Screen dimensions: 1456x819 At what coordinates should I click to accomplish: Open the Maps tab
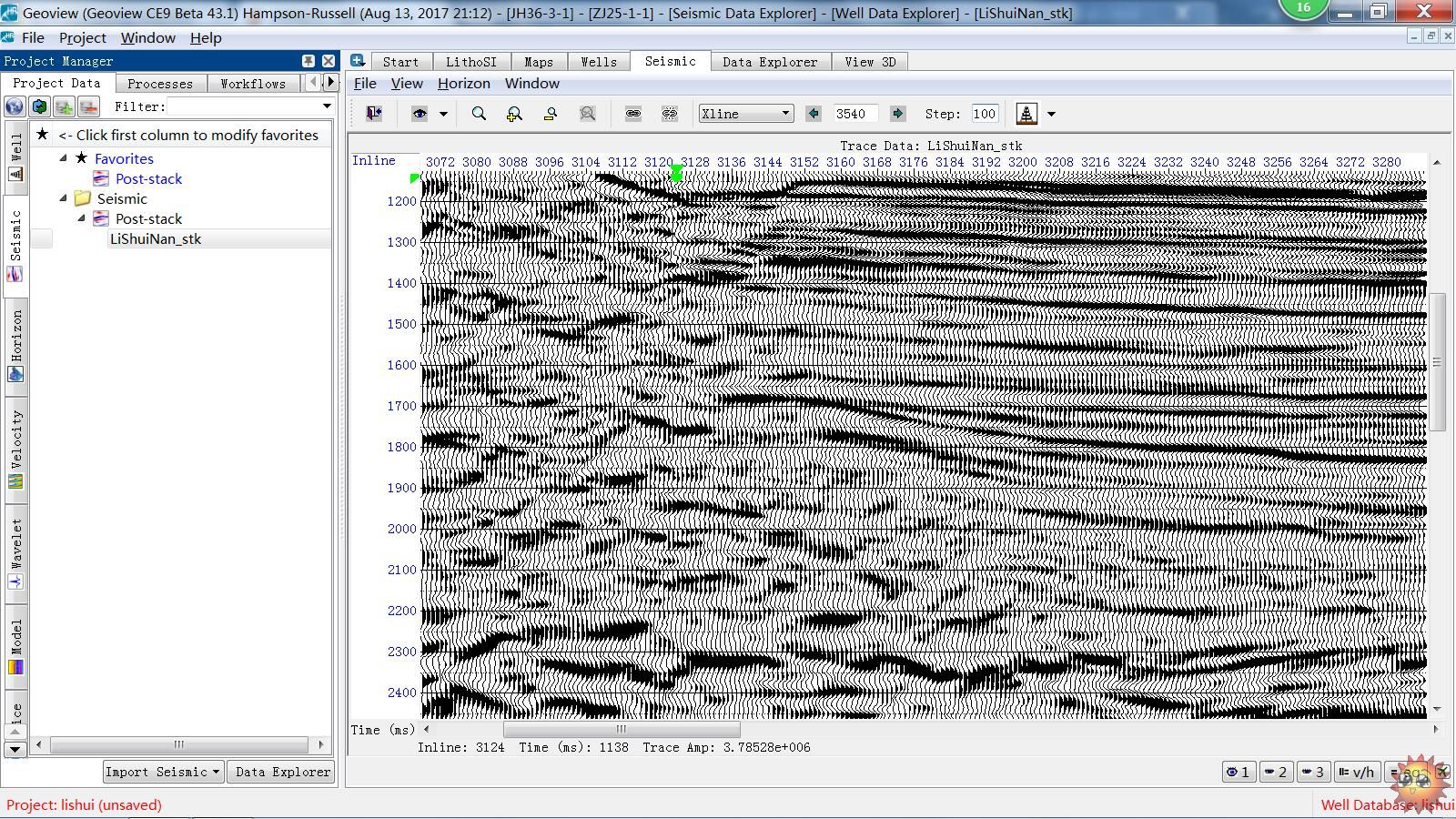(x=539, y=62)
